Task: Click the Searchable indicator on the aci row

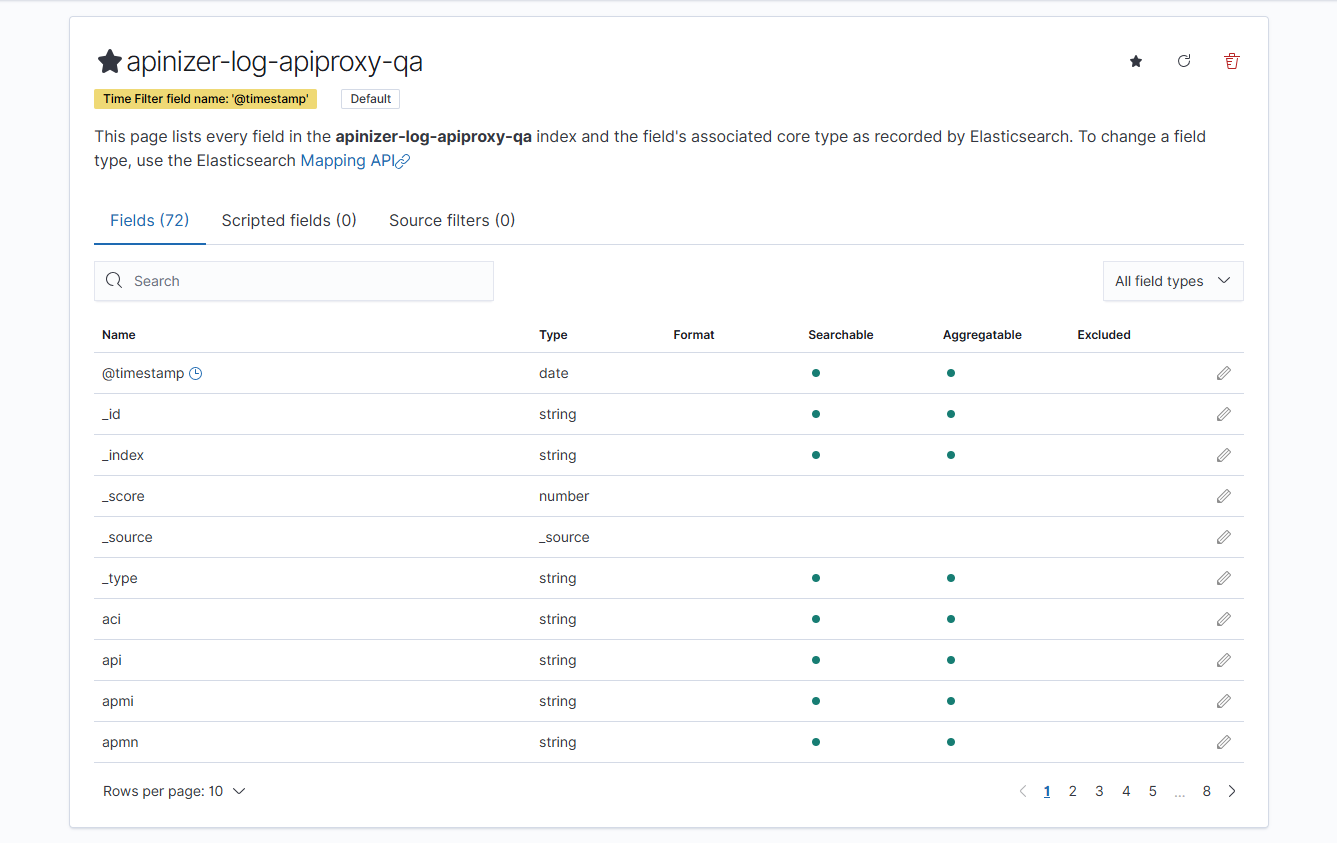Action: click(x=816, y=619)
